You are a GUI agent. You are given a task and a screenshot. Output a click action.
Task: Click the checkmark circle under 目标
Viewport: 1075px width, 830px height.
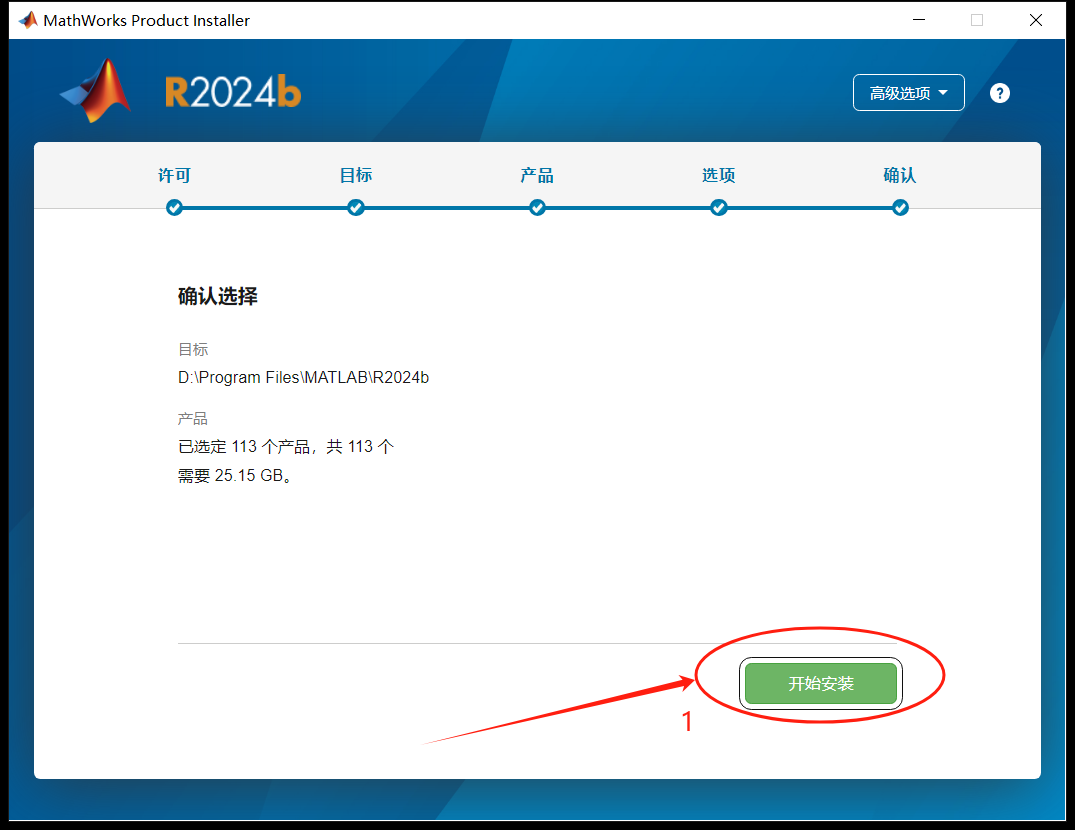tap(356, 207)
